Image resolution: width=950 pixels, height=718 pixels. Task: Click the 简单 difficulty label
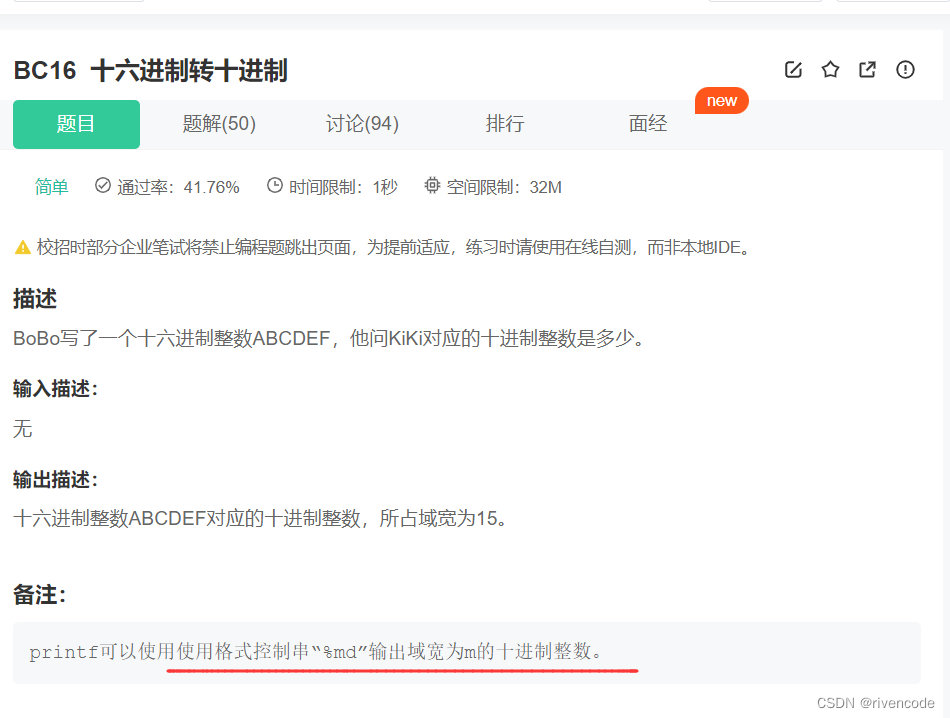(51, 186)
